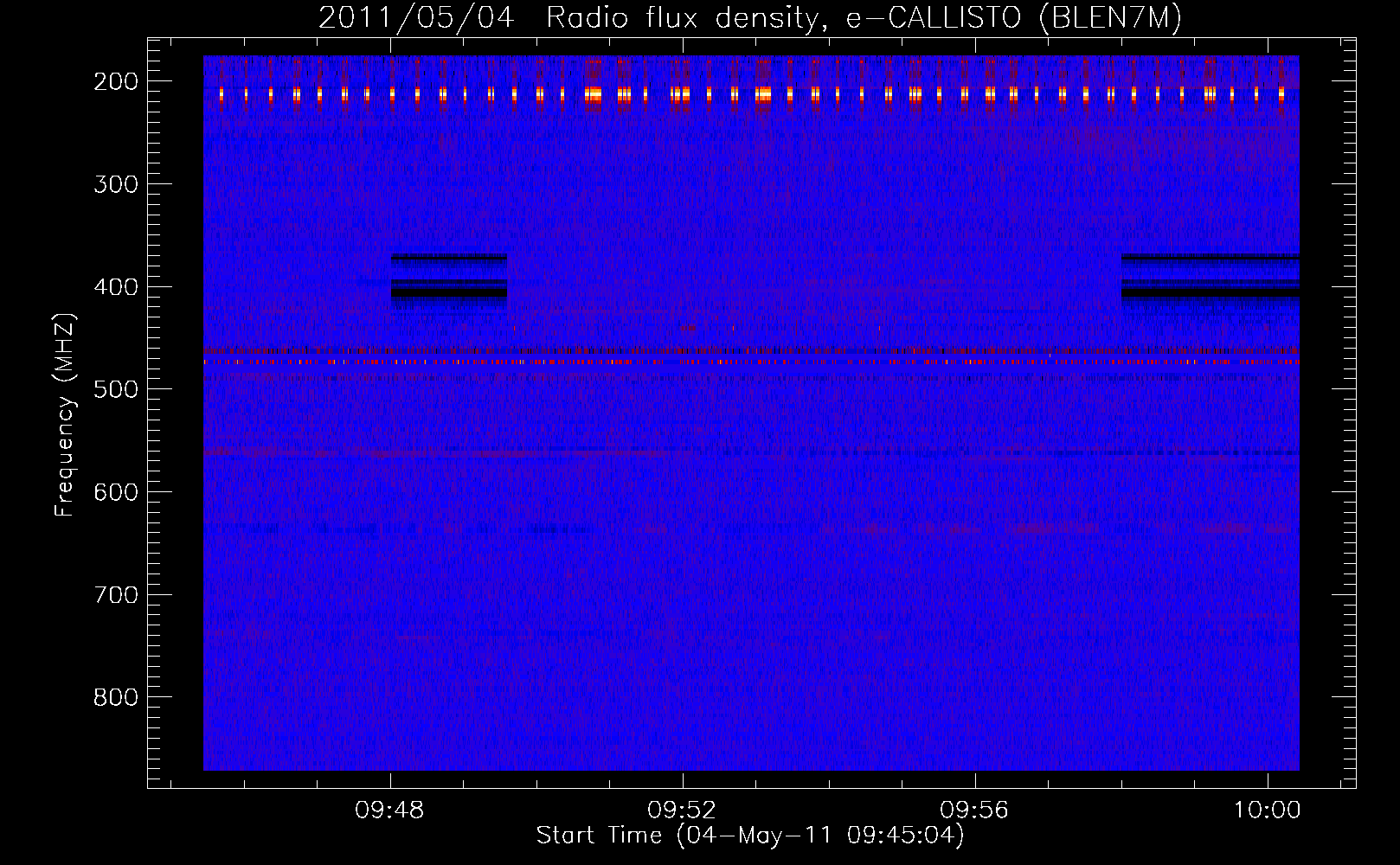Click the 10:00 time tick label
Image resolution: width=1400 pixels, height=865 pixels.
click(1268, 811)
